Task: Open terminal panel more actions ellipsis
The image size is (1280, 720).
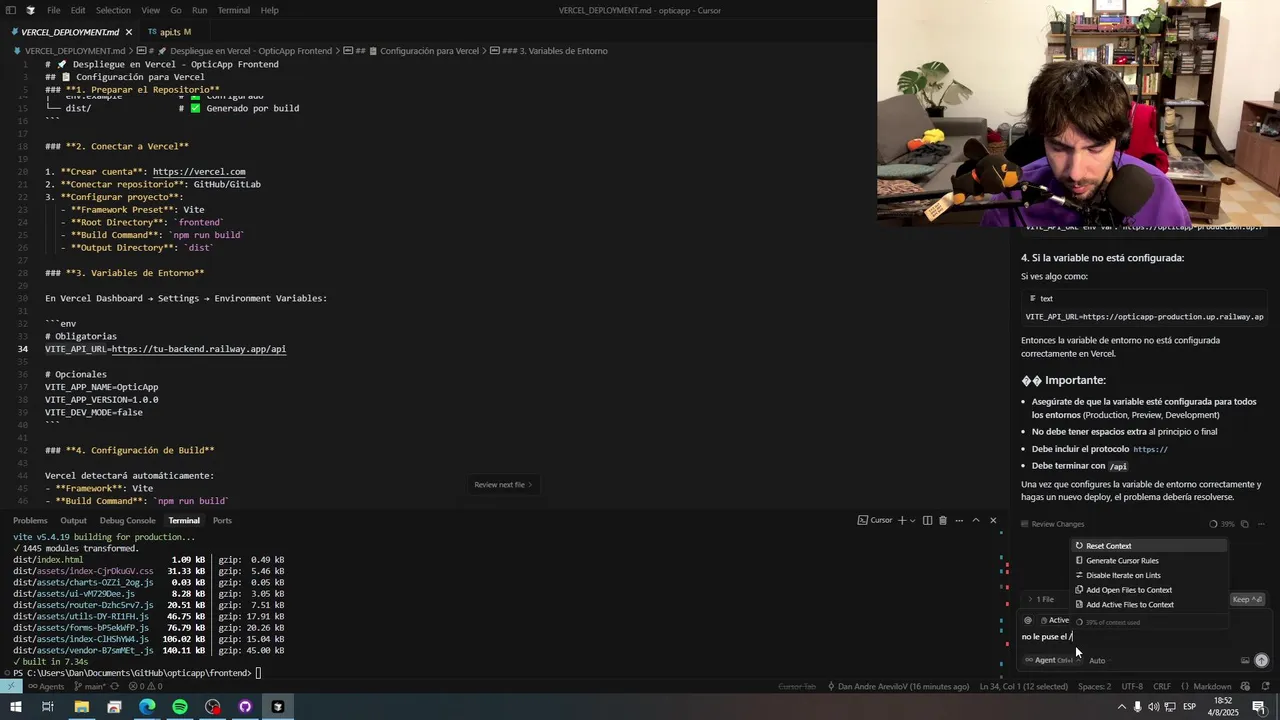Action: 959,520
